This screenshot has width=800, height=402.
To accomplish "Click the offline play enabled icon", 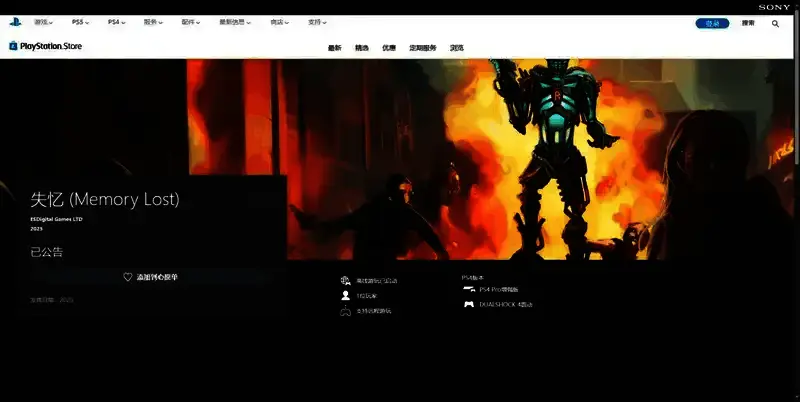I will (345, 281).
